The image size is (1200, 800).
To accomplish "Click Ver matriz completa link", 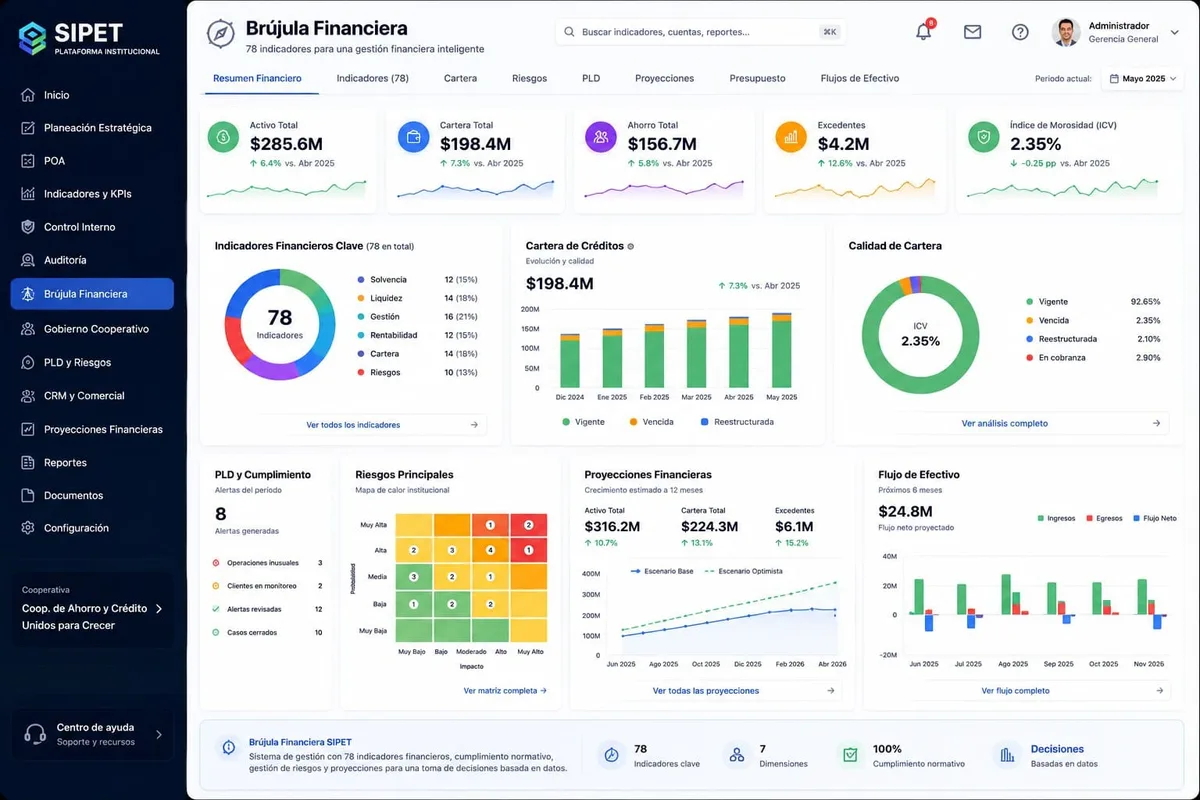I will coord(505,691).
